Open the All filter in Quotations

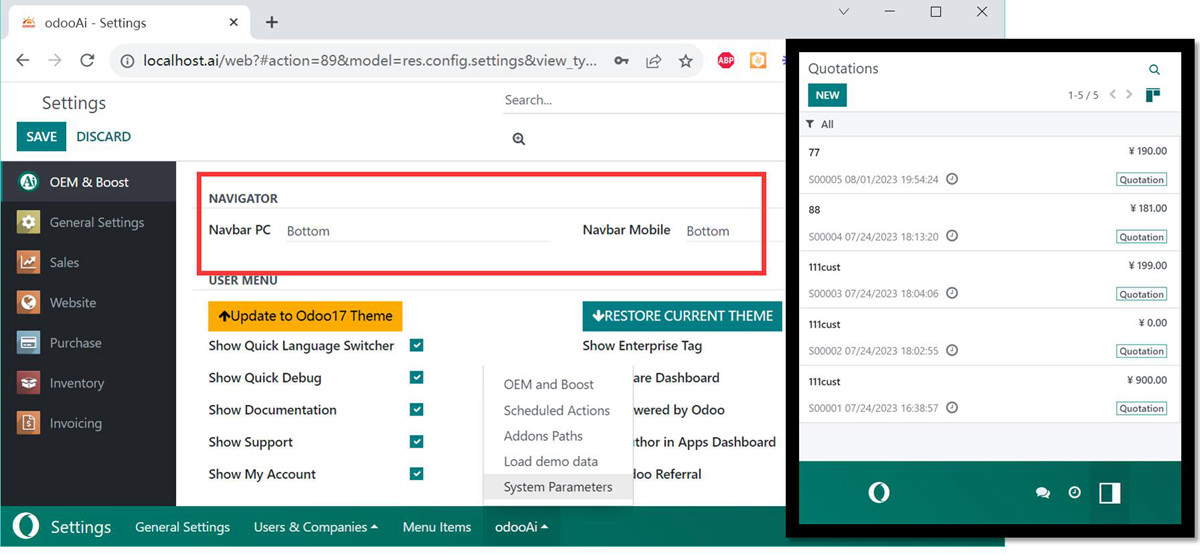click(x=820, y=124)
